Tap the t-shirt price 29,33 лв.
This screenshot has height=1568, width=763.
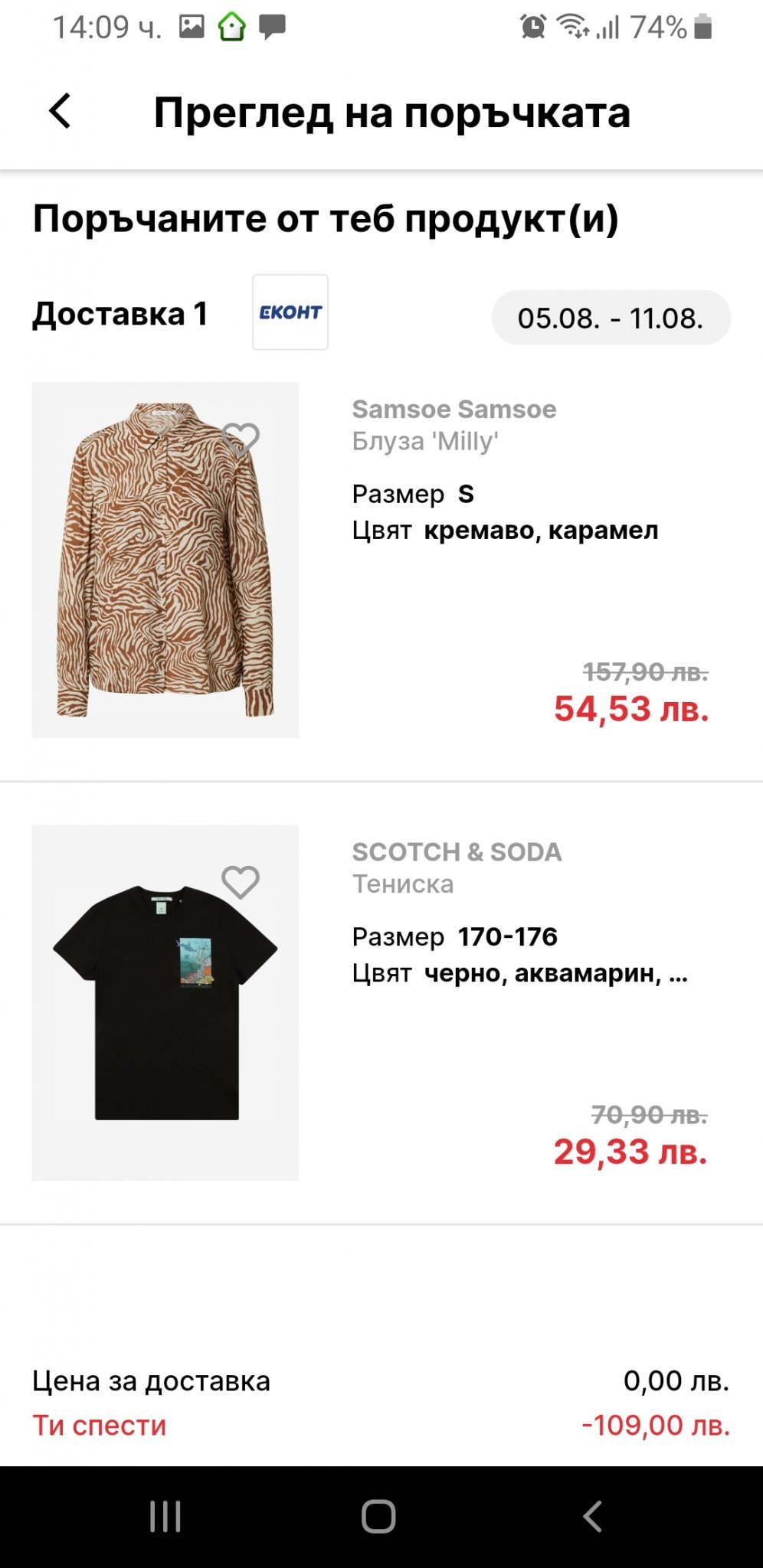click(630, 1151)
